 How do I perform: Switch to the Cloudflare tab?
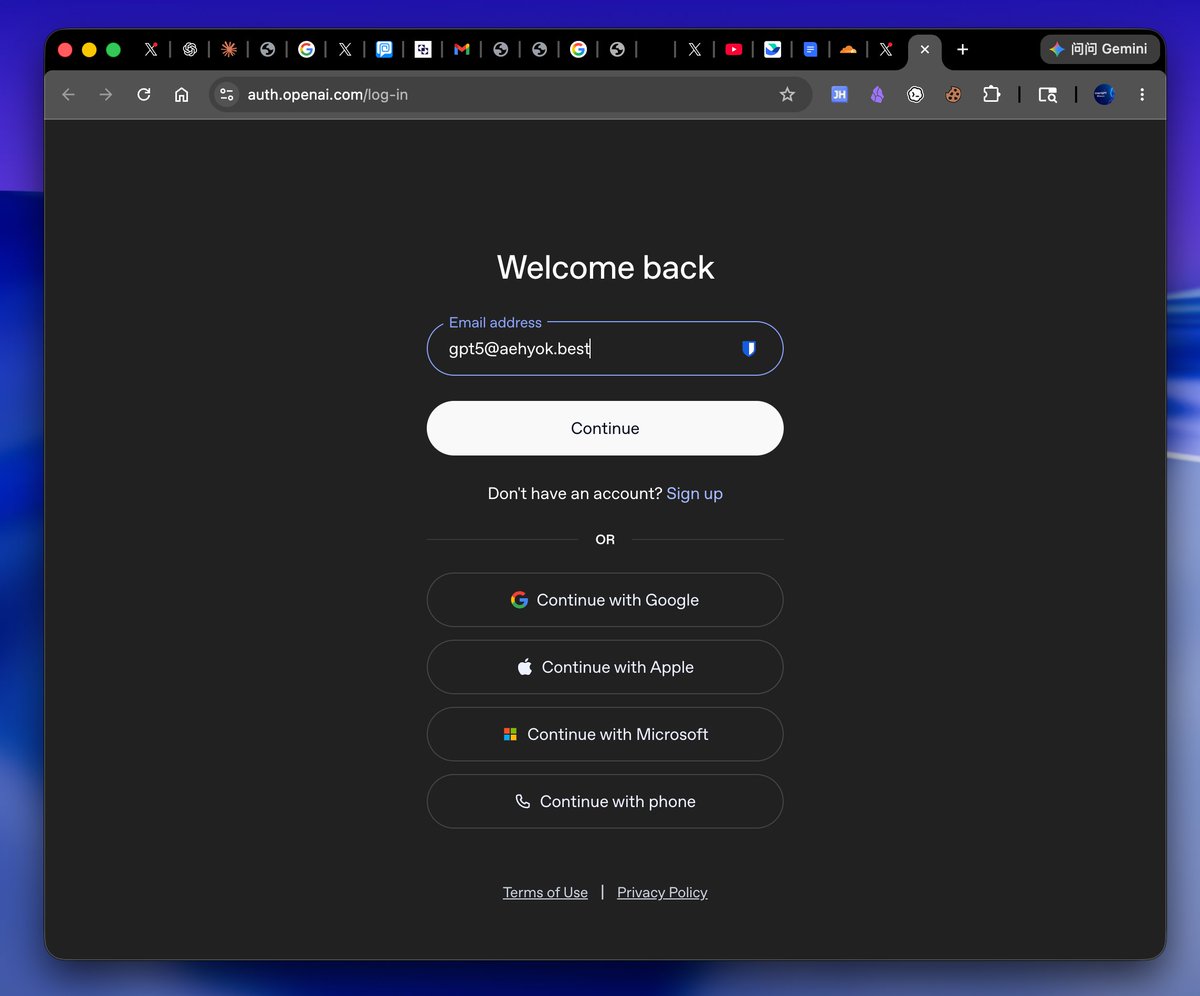click(x=848, y=49)
